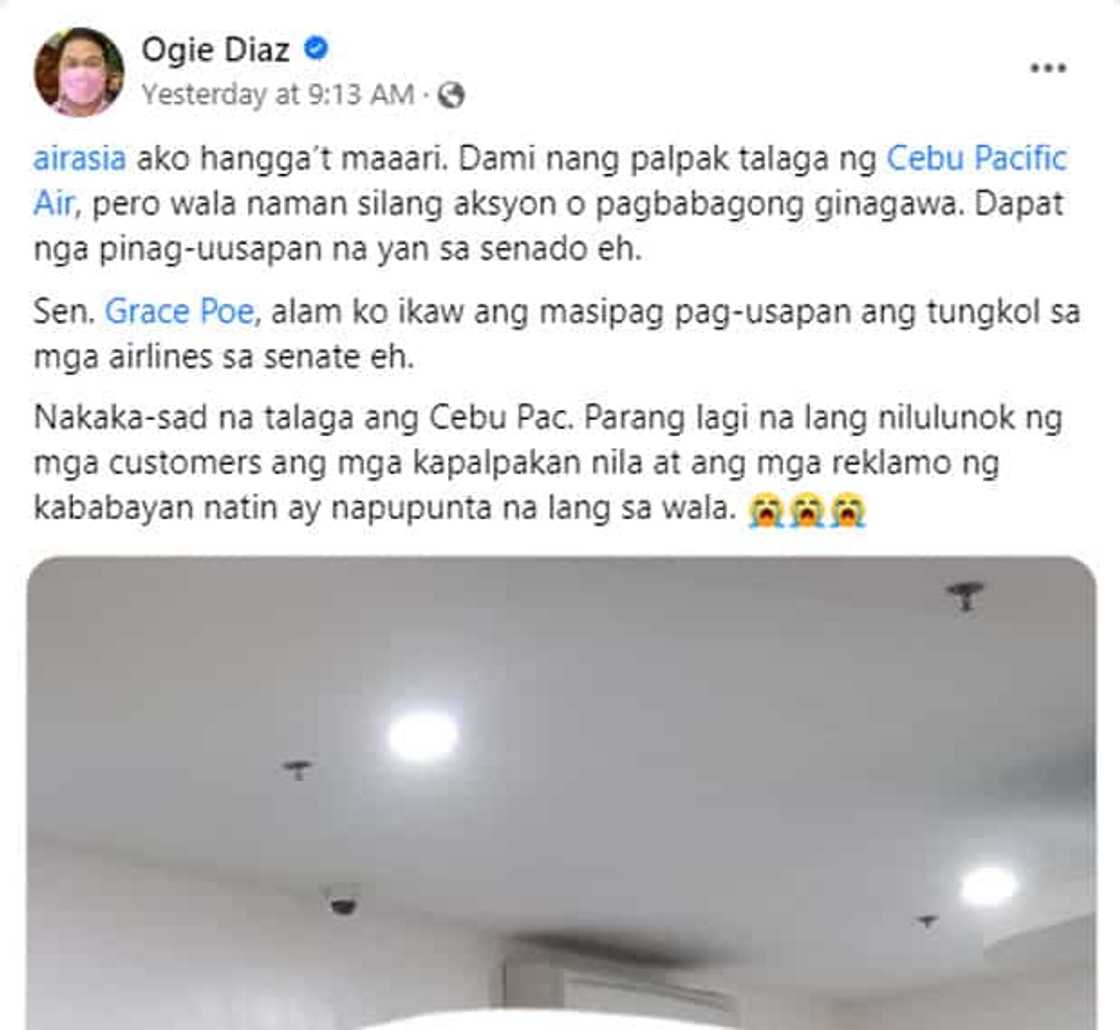Open the three-dot post options menu

coord(1049,69)
